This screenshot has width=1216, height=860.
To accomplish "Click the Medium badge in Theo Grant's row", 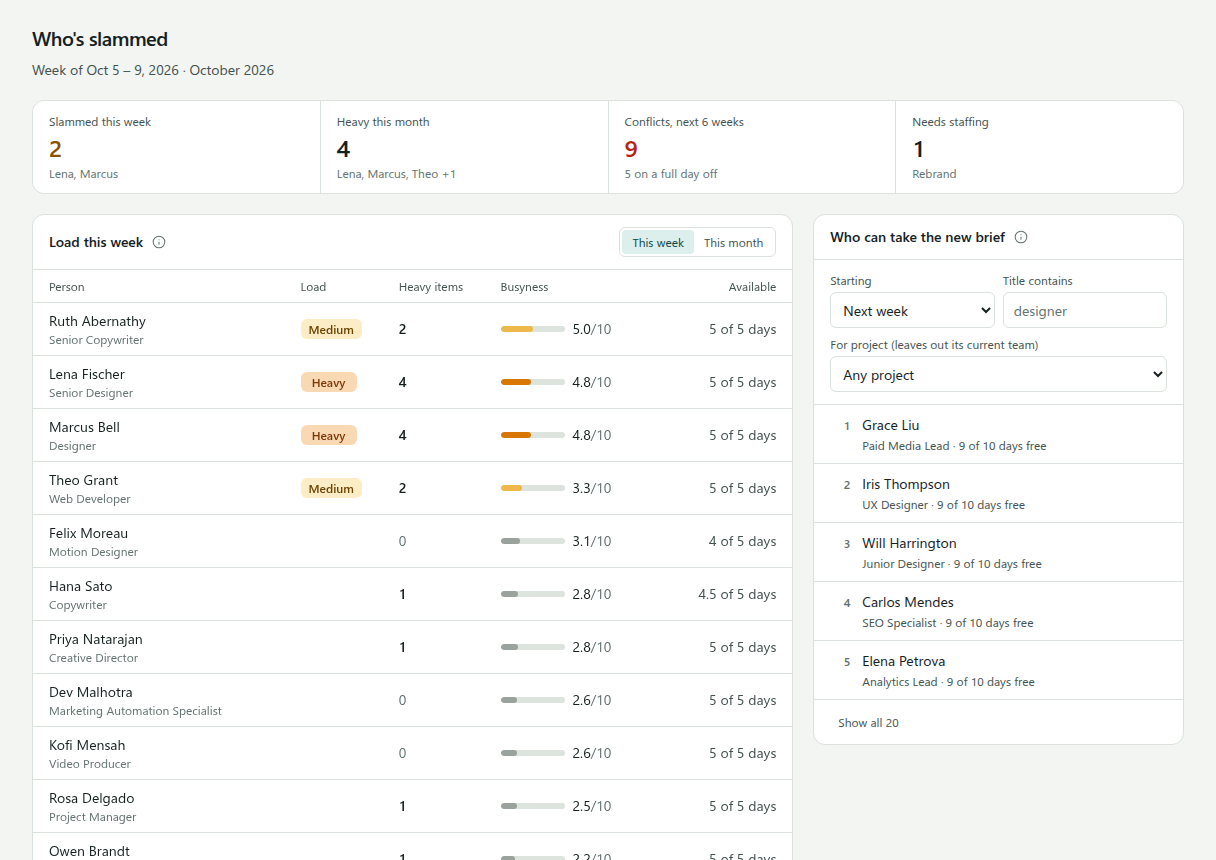I will pyautogui.click(x=331, y=488).
